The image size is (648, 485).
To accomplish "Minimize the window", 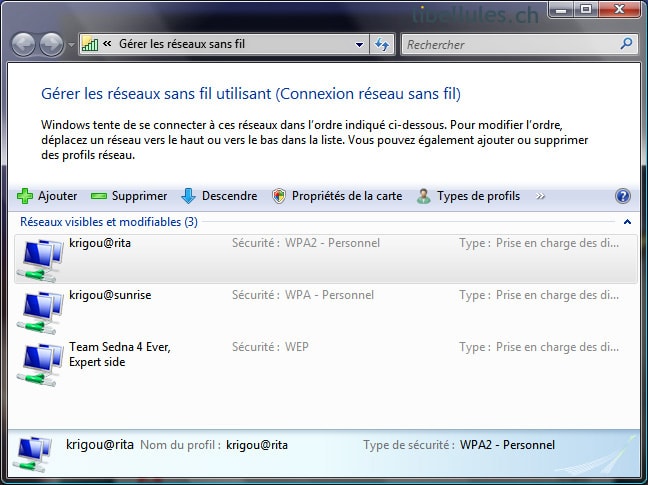I will click(x=561, y=10).
